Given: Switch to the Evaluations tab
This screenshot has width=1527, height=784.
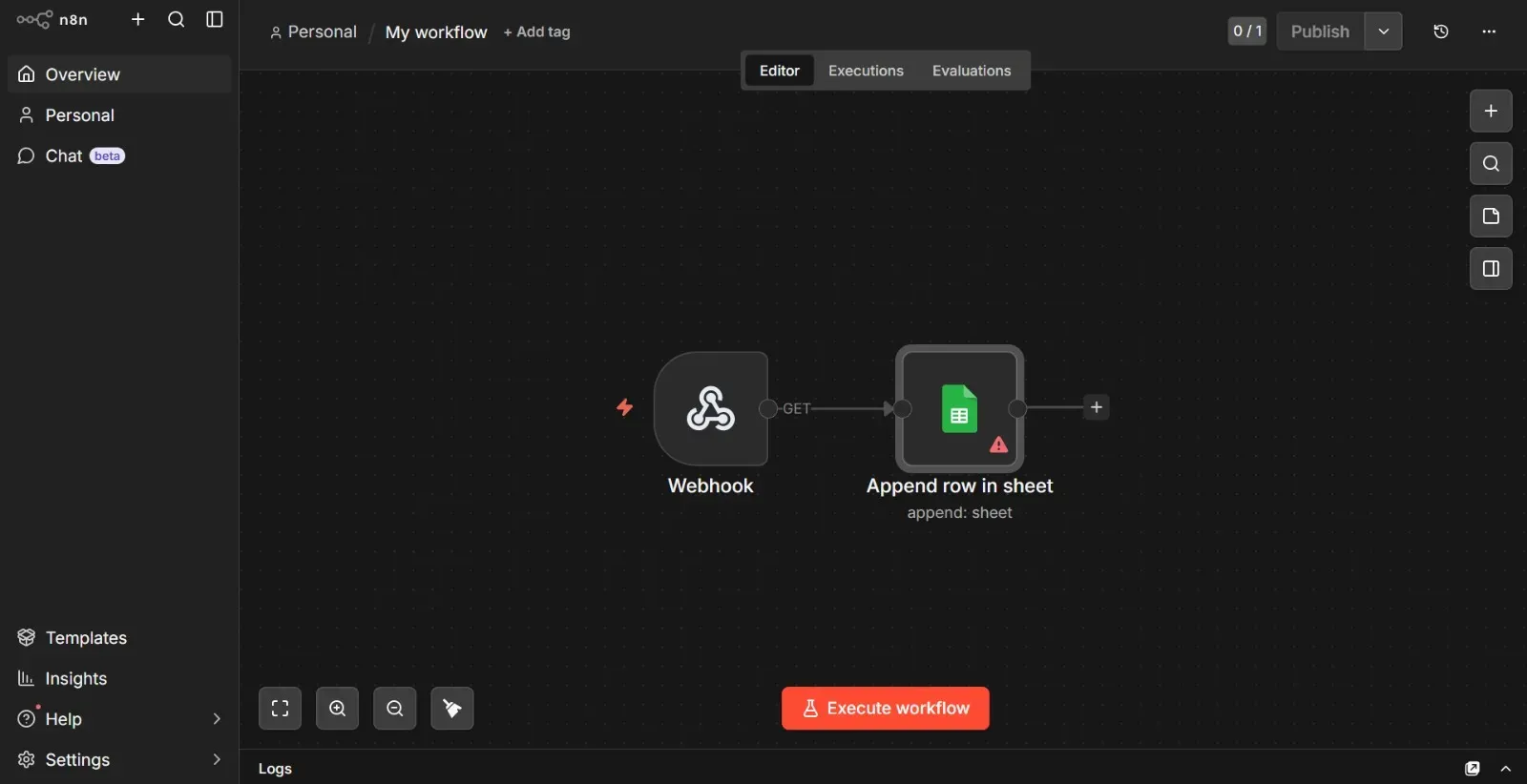Looking at the screenshot, I should [971, 71].
